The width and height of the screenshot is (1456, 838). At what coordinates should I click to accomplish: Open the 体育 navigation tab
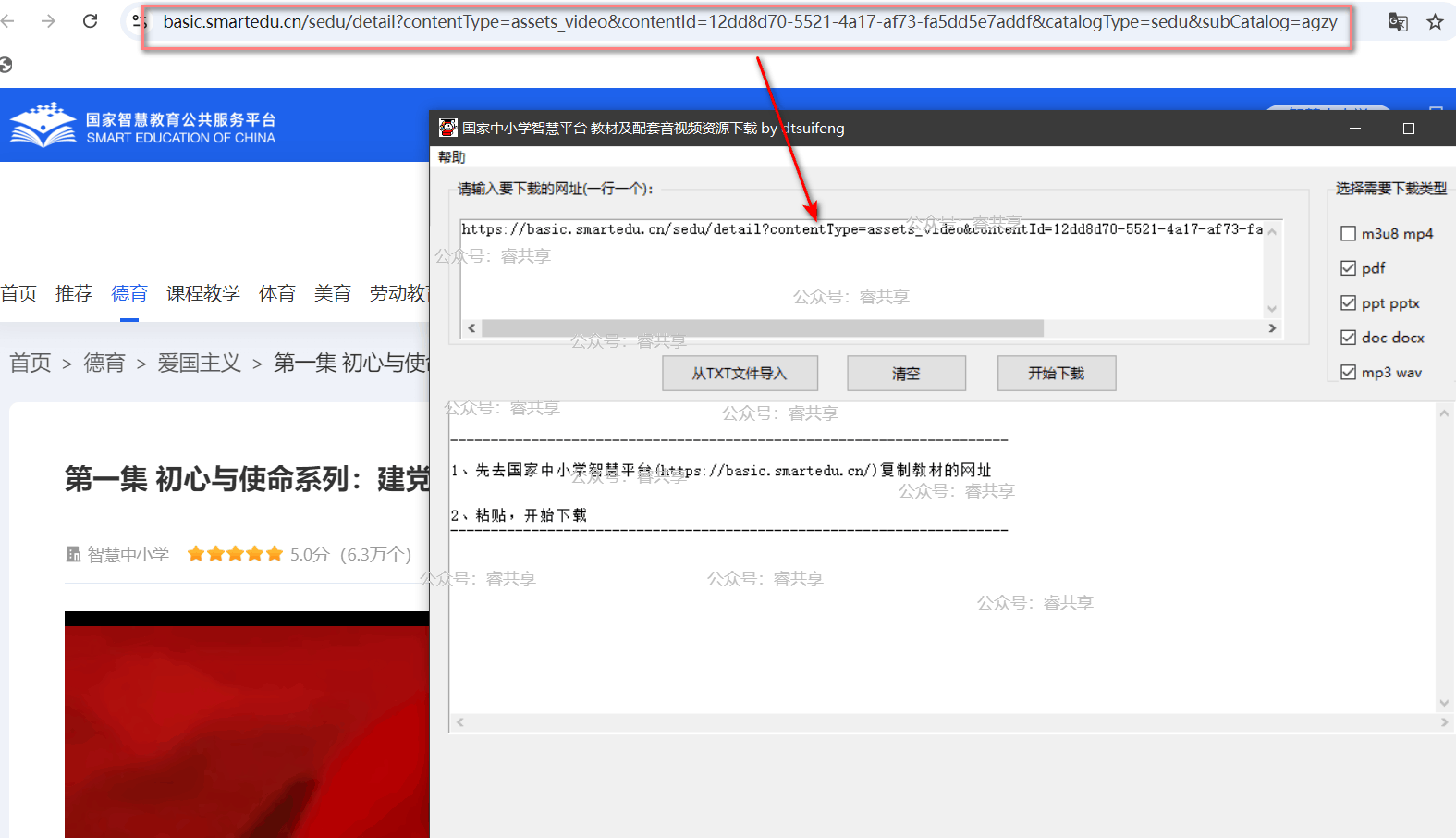coord(277,293)
